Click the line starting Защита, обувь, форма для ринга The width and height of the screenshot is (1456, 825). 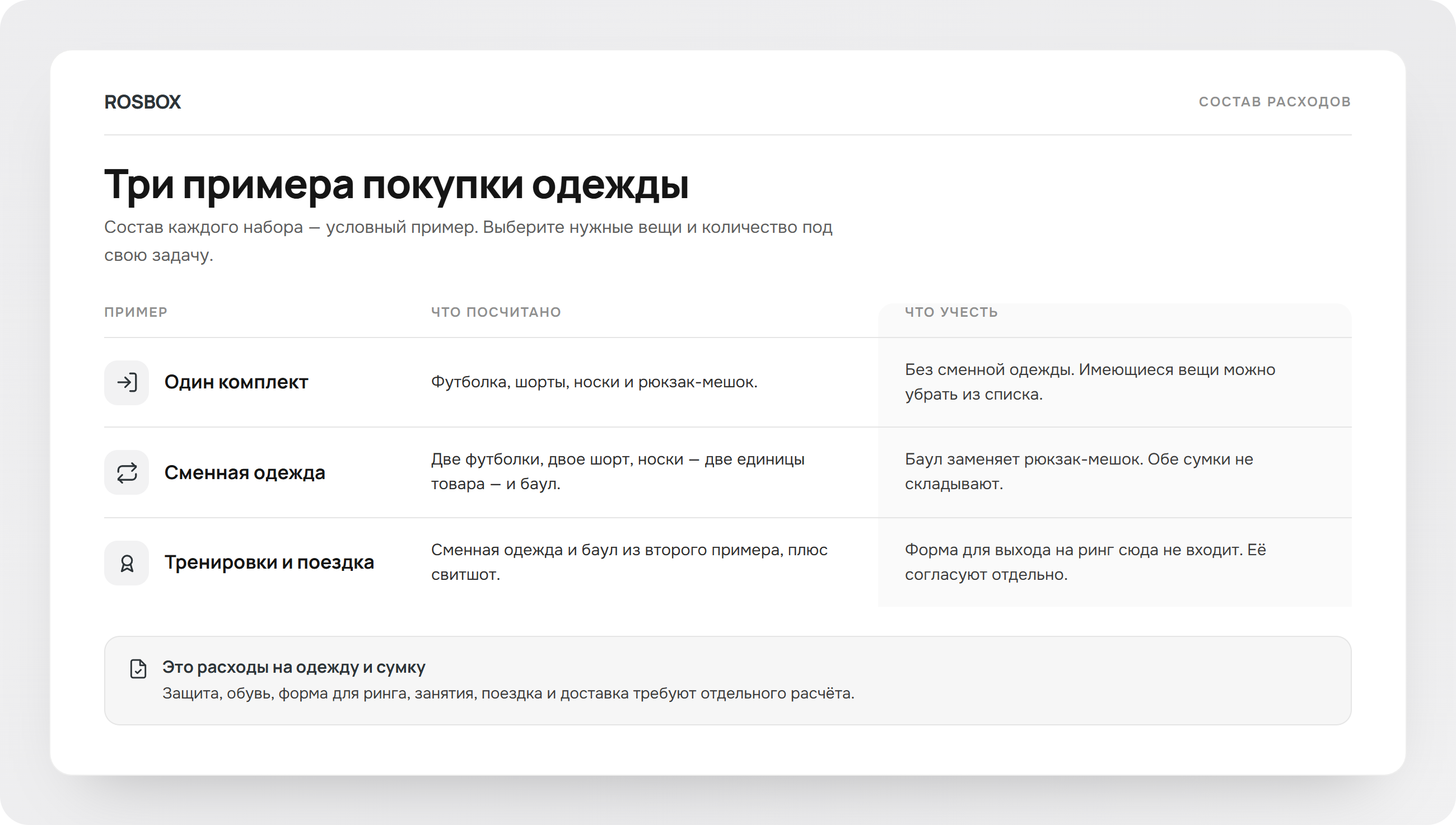[508, 693]
